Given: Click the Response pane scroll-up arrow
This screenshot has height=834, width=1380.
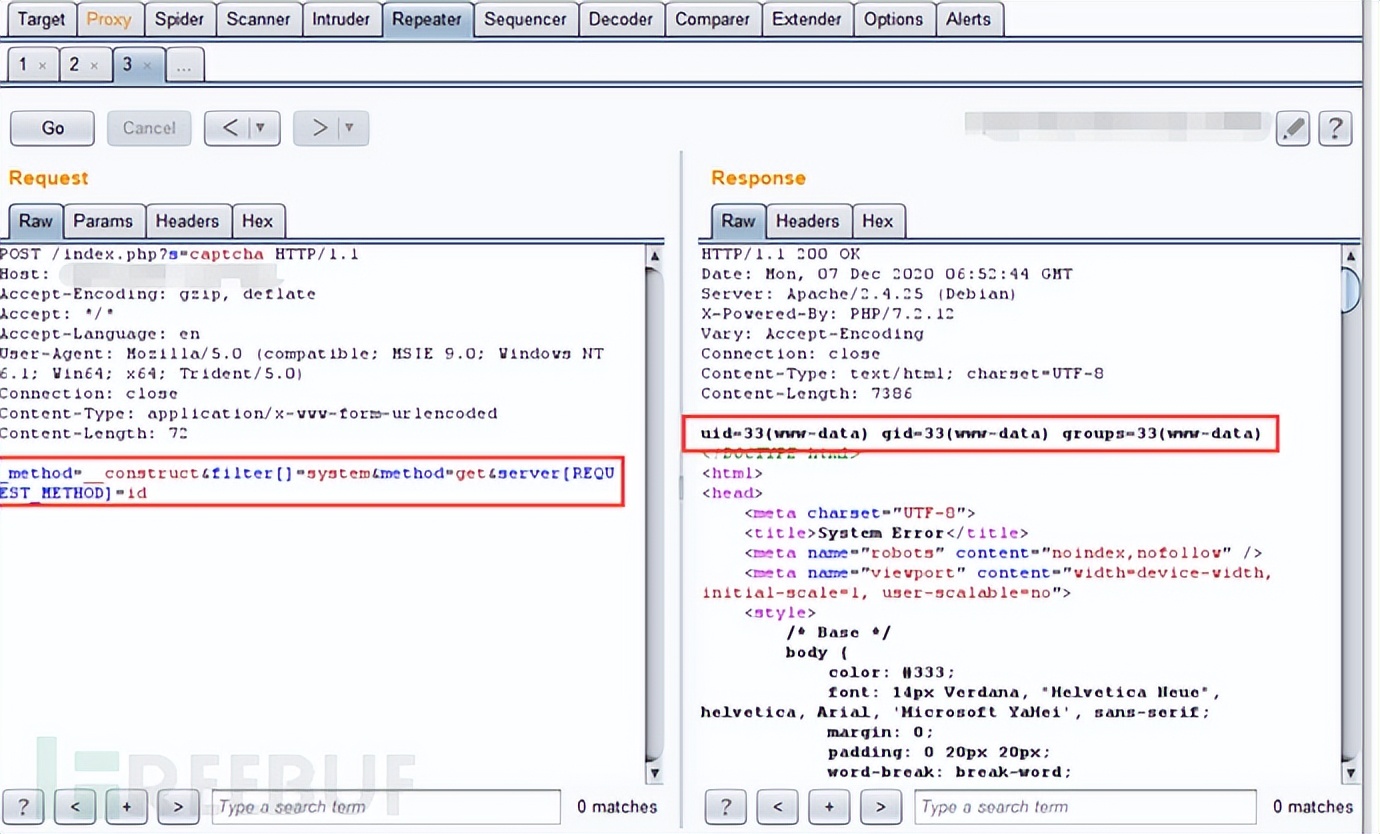Looking at the screenshot, I should point(1351,256).
